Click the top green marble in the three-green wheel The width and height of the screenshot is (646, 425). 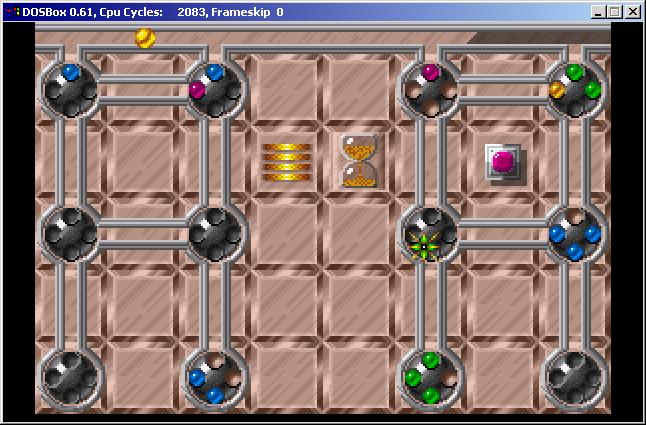coord(431,360)
